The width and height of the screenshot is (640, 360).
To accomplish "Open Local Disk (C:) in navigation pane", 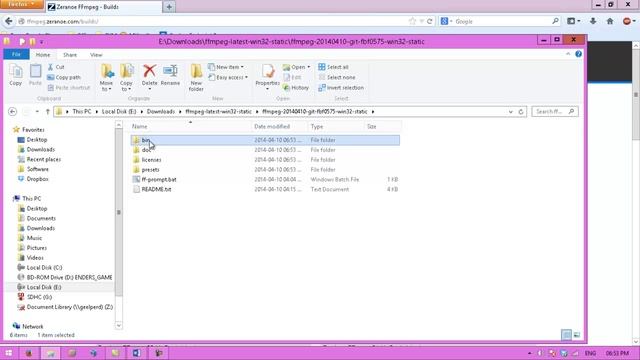I will (x=40, y=267).
